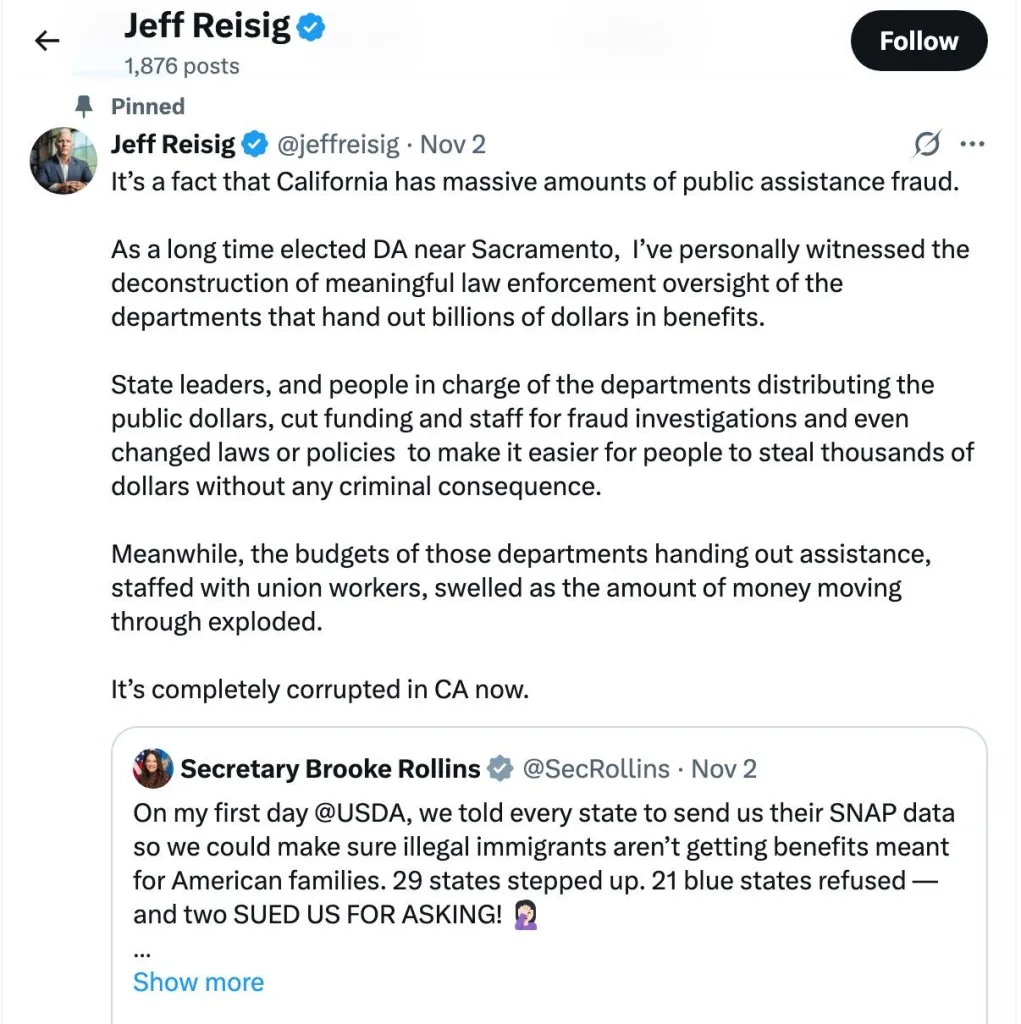Click Jeff Reisig's profile avatar photo
Viewport: 1021px width, 1024px height.
64,160
